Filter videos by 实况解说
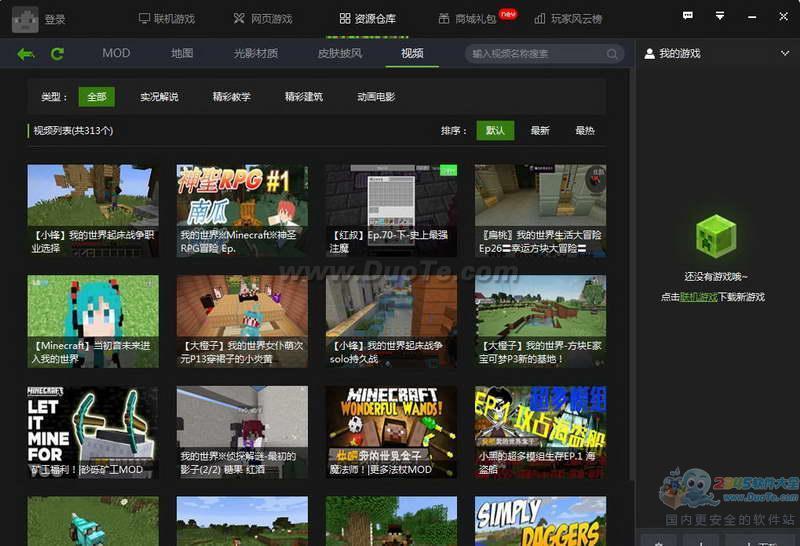This screenshot has width=800, height=546. coord(159,97)
